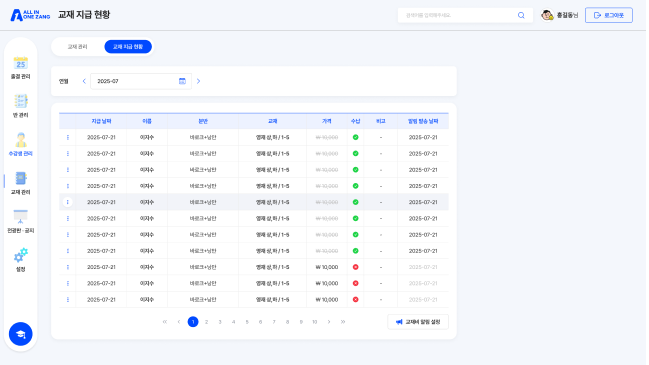
Task: Go to page 8 in pagination
Action: (x=287, y=322)
